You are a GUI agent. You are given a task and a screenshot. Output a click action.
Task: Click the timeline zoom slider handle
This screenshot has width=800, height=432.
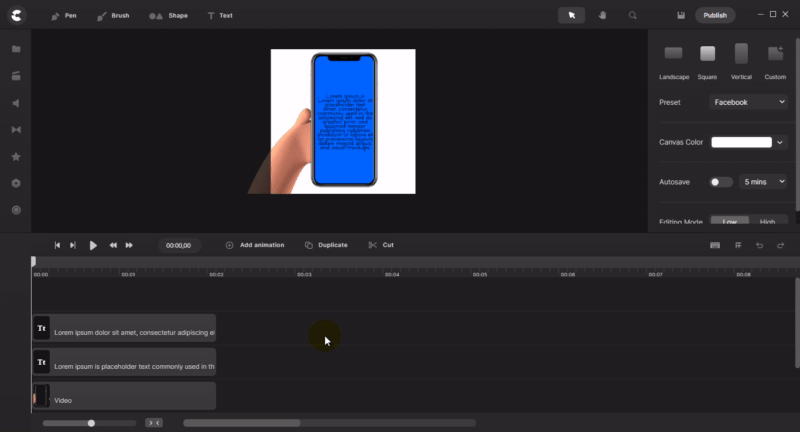point(91,423)
